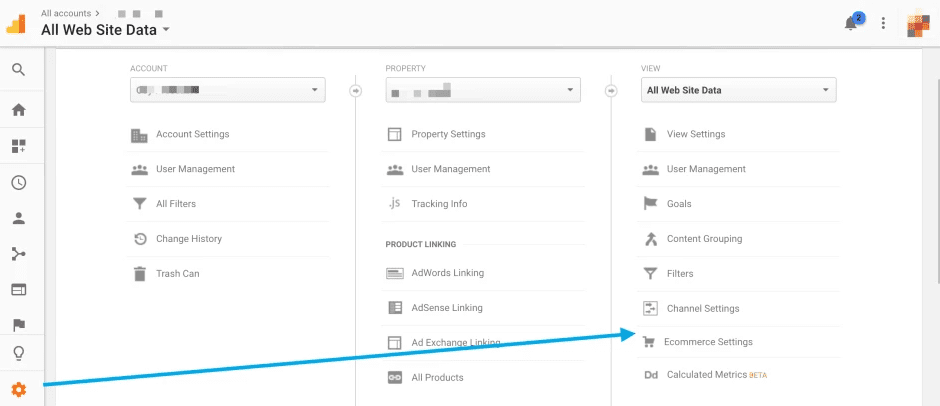Open Acquisition branching icon in sidebar
The height and width of the screenshot is (406, 940).
(x=19, y=254)
